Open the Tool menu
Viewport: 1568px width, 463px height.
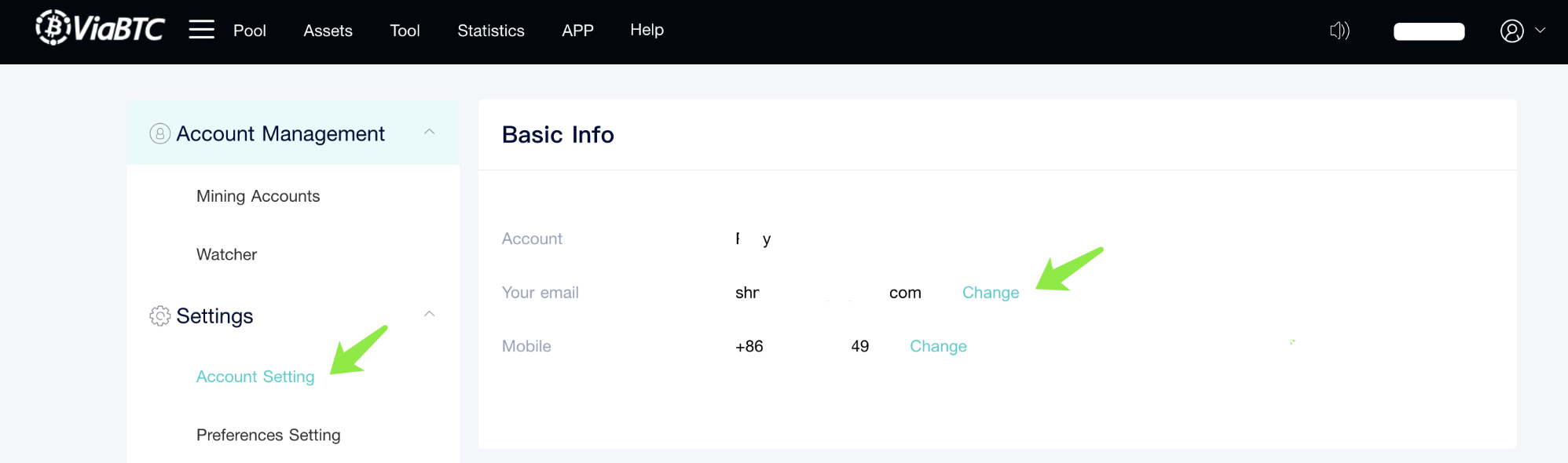tap(405, 31)
